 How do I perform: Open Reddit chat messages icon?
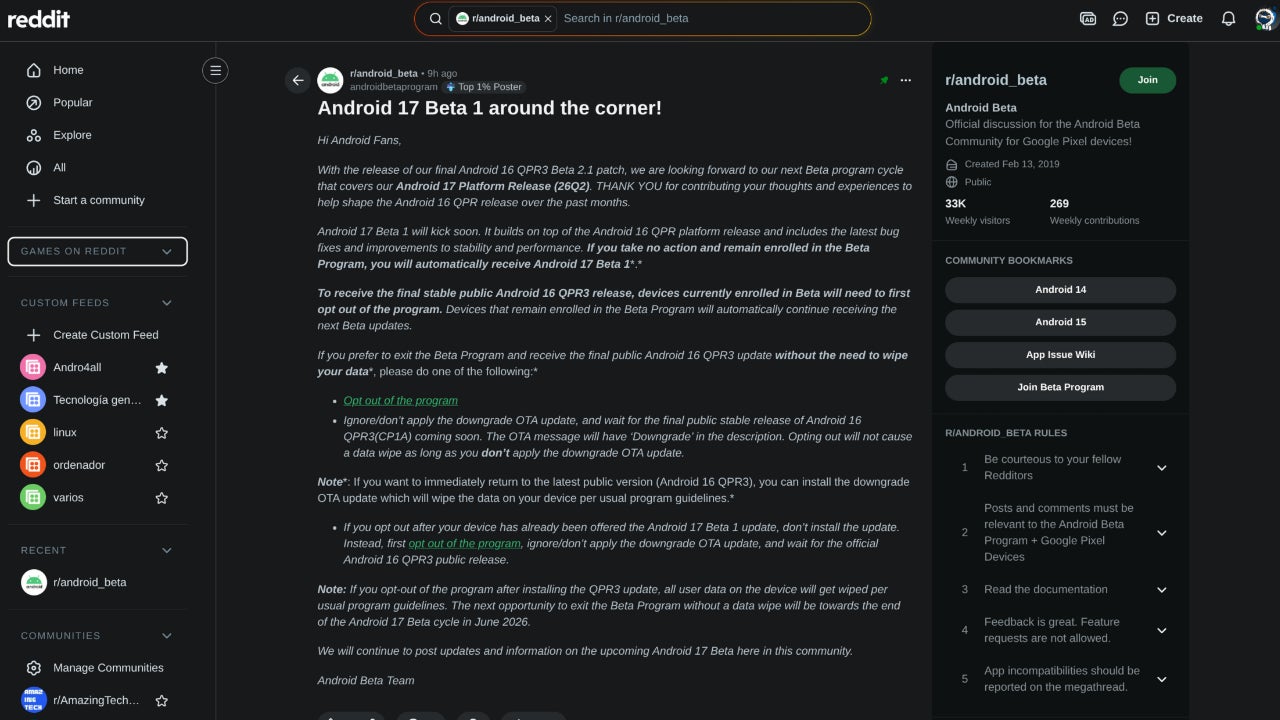pyautogui.click(x=1120, y=18)
